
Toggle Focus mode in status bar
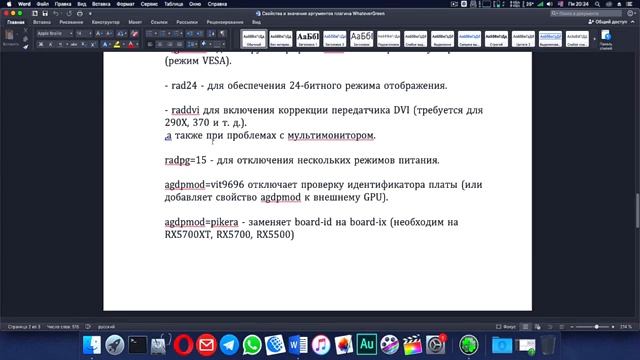click(x=506, y=327)
